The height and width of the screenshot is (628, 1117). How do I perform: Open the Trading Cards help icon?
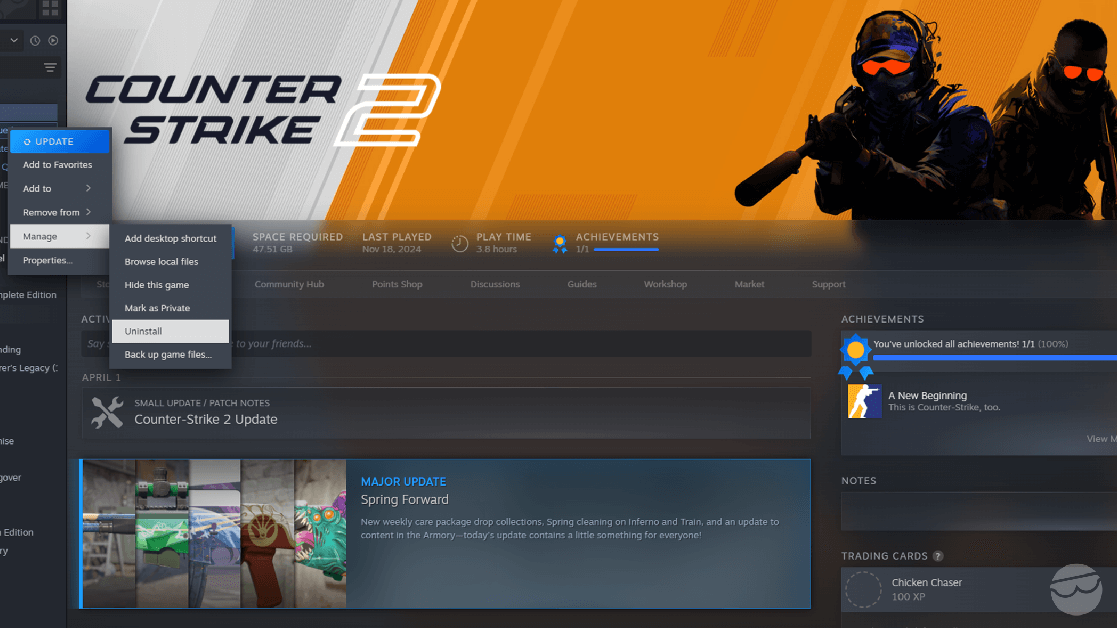tap(937, 556)
